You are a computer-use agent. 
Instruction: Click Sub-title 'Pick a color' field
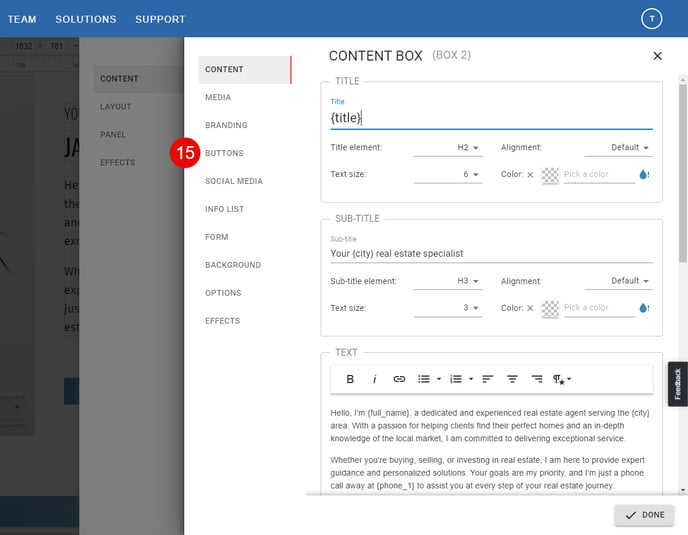click(599, 308)
